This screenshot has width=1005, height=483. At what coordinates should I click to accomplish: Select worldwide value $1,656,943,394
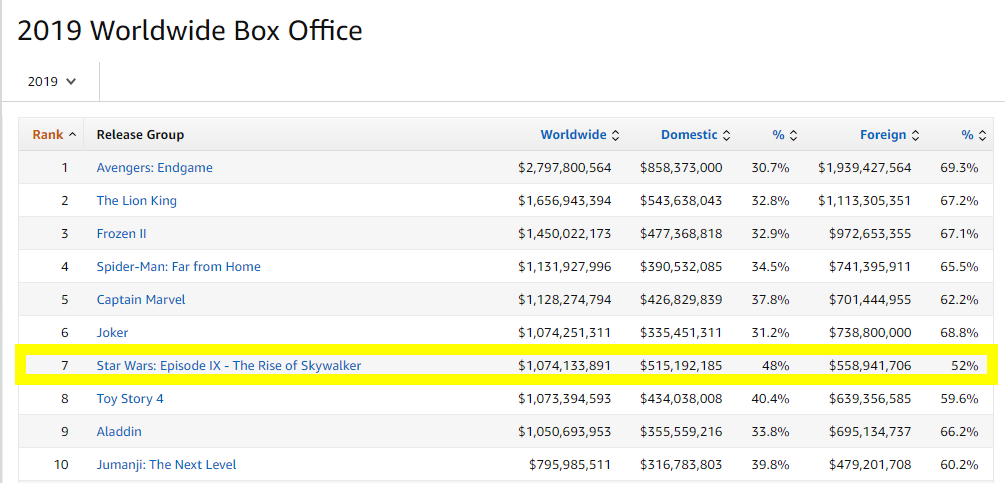pos(565,201)
